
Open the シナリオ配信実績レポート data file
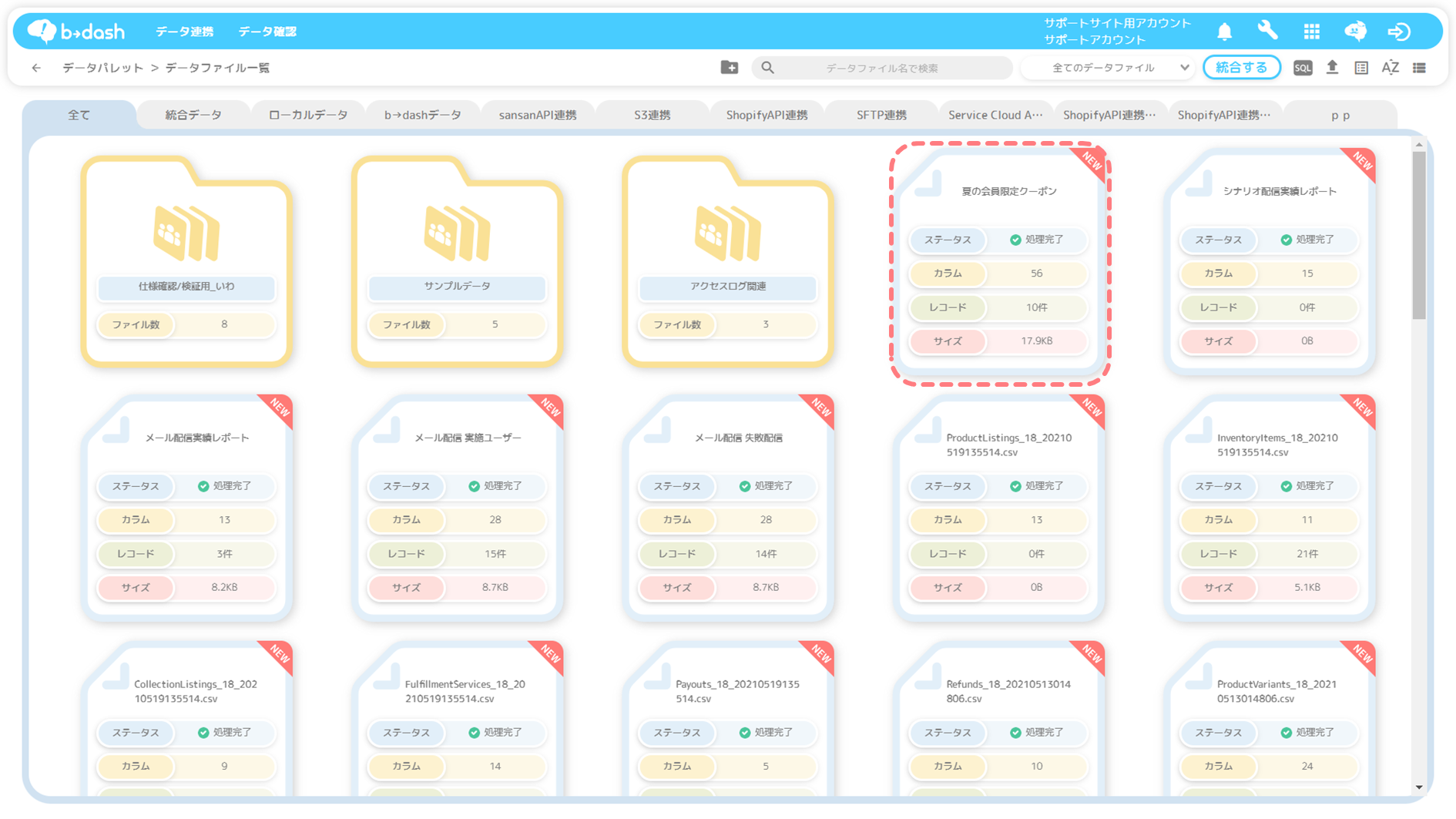(x=1270, y=262)
